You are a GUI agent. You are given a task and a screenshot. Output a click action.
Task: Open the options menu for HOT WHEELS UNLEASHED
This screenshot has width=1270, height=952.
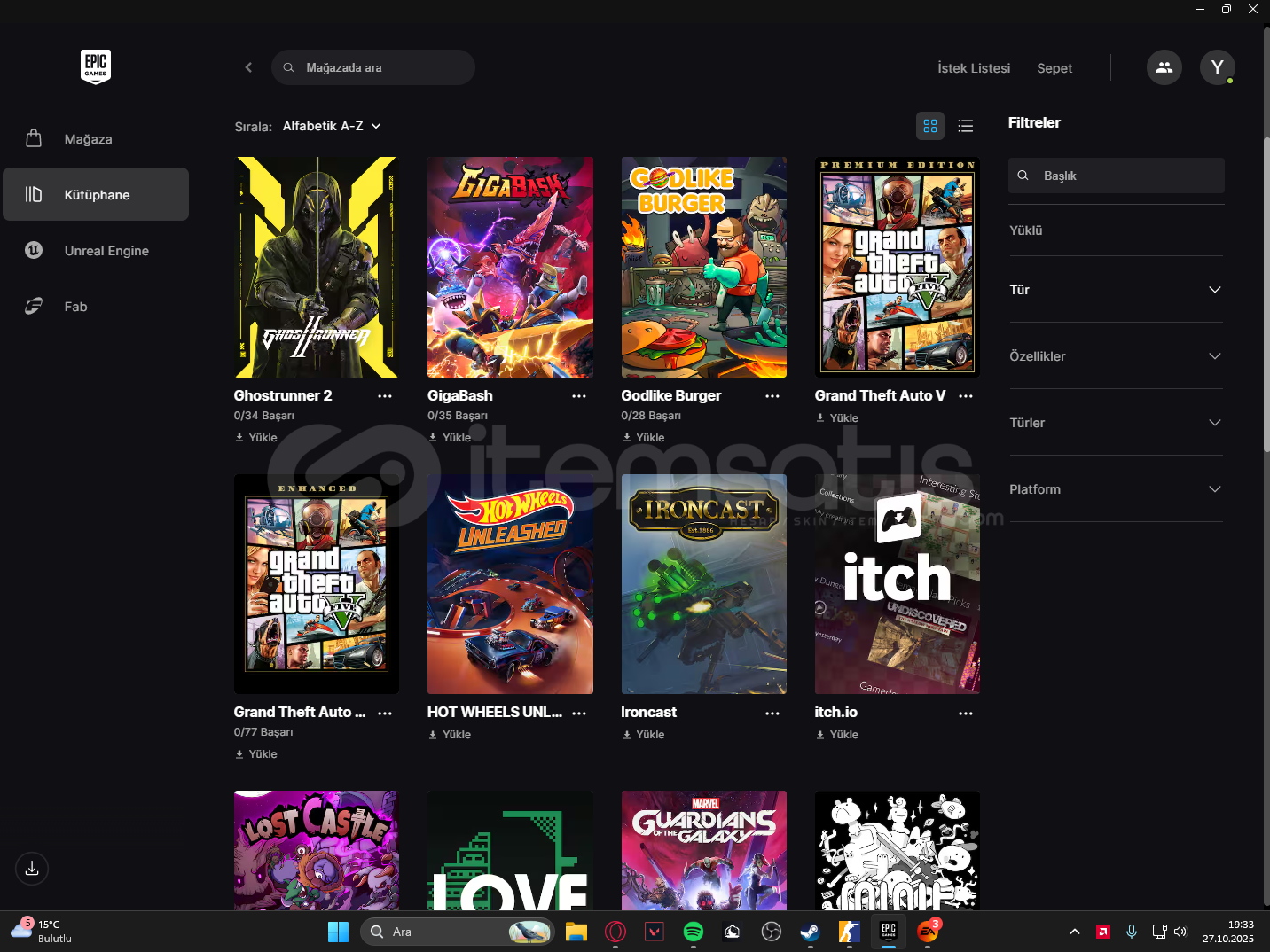point(579,713)
